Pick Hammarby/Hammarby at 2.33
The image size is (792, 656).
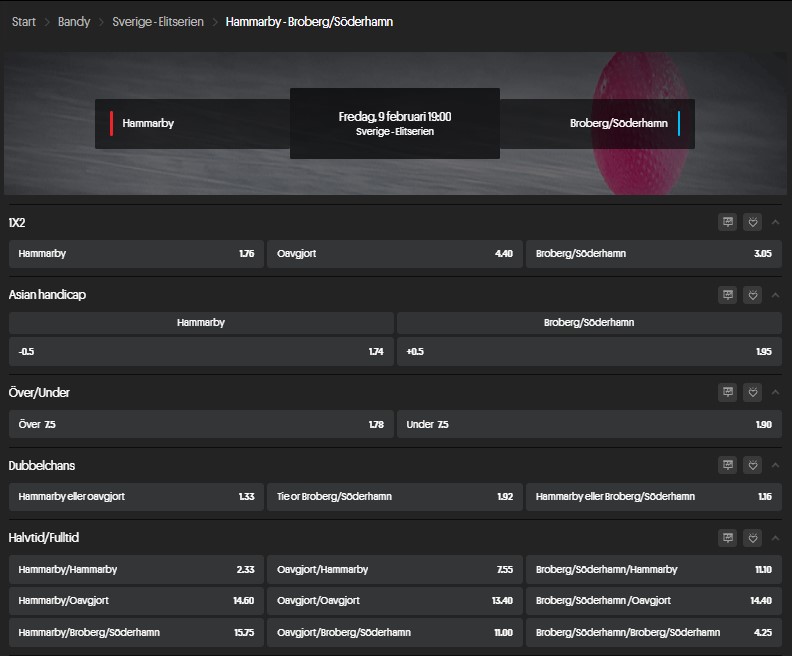136,569
